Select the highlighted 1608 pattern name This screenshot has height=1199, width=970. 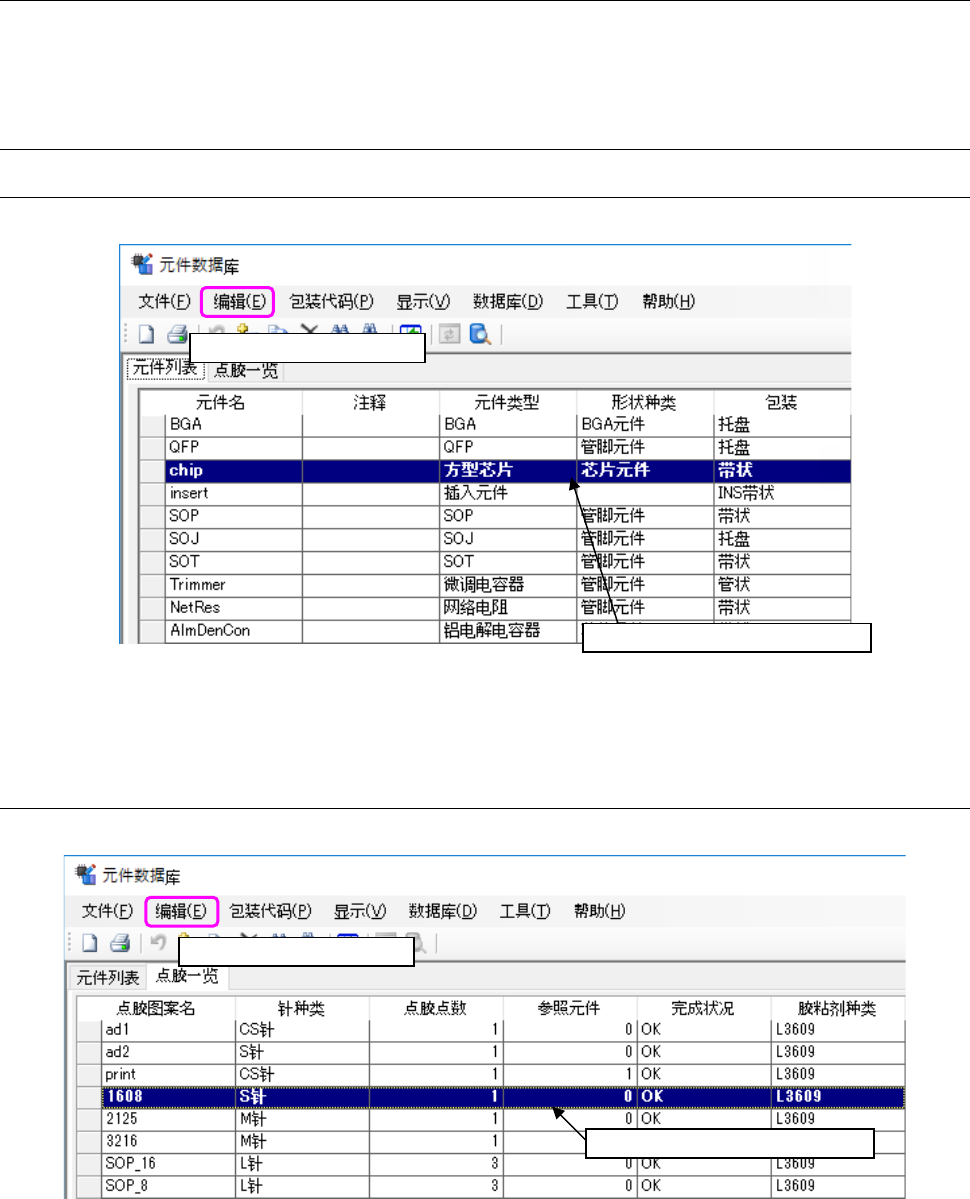click(168, 1097)
